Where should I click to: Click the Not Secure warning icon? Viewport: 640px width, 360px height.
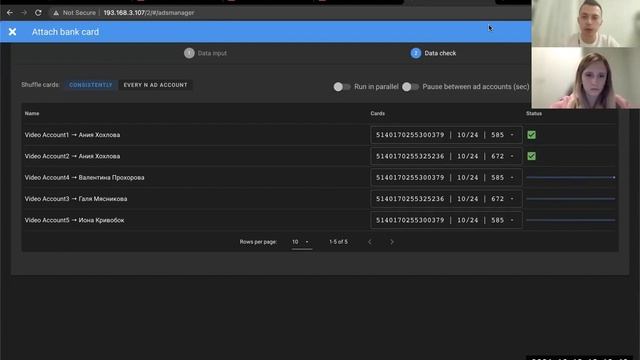click(56, 13)
